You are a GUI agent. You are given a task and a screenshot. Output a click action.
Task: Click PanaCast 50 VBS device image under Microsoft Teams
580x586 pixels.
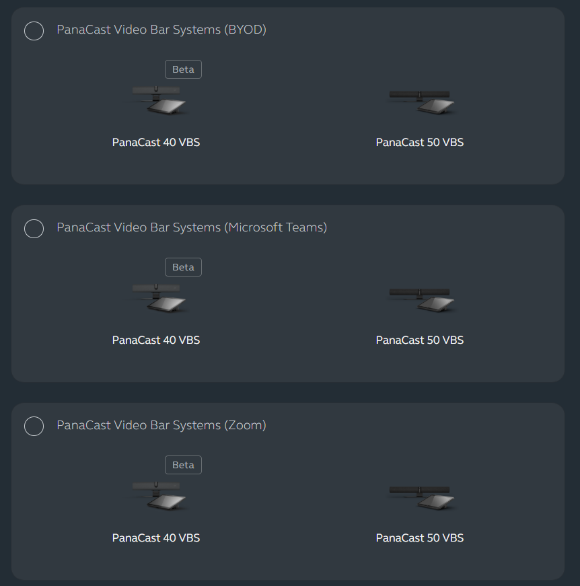pyautogui.click(x=421, y=299)
